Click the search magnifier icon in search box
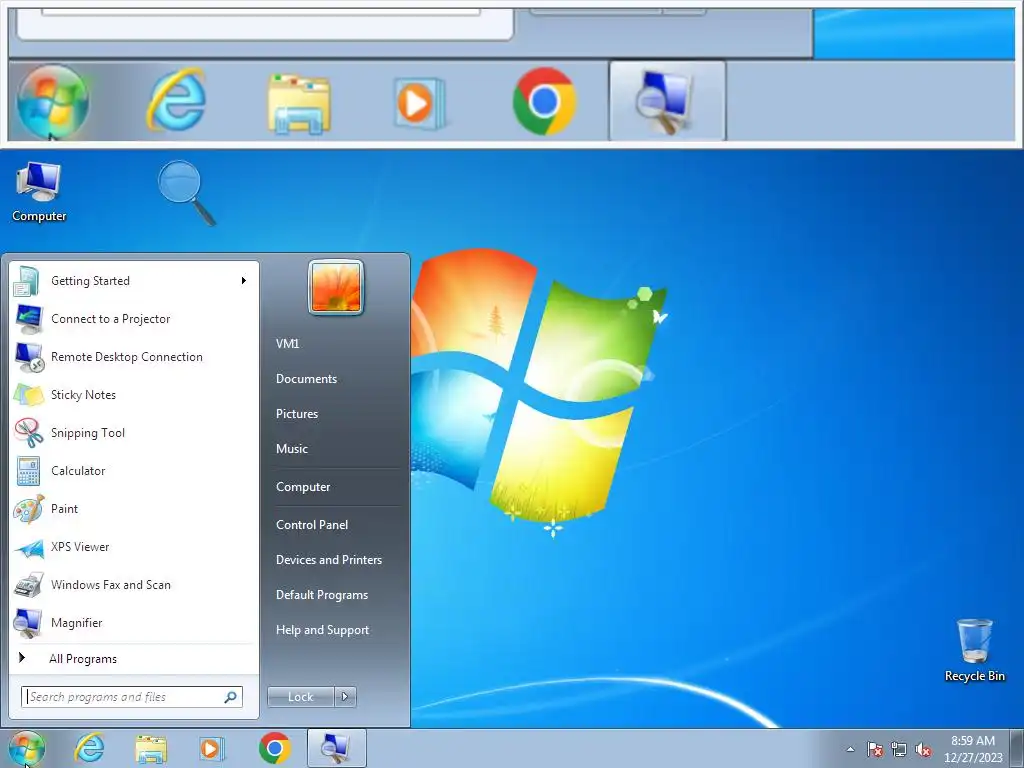 tap(231, 697)
